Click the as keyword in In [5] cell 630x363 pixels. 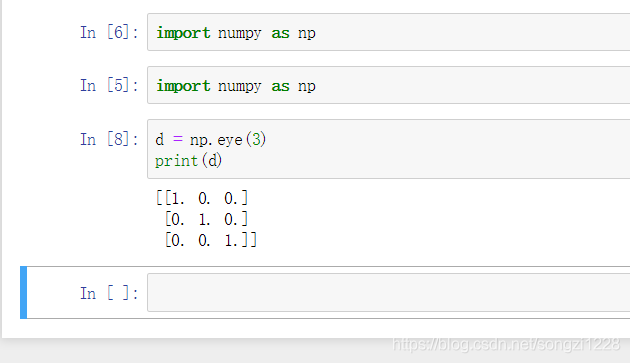click(x=280, y=86)
